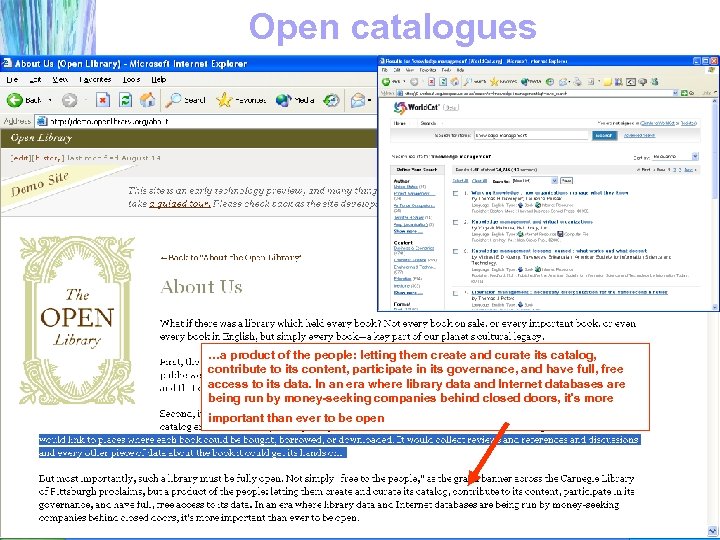Open Mail dropdown arrow in Open Library window
The width and height of the screenshot is (720, 540).
click(x=369, y=100)
